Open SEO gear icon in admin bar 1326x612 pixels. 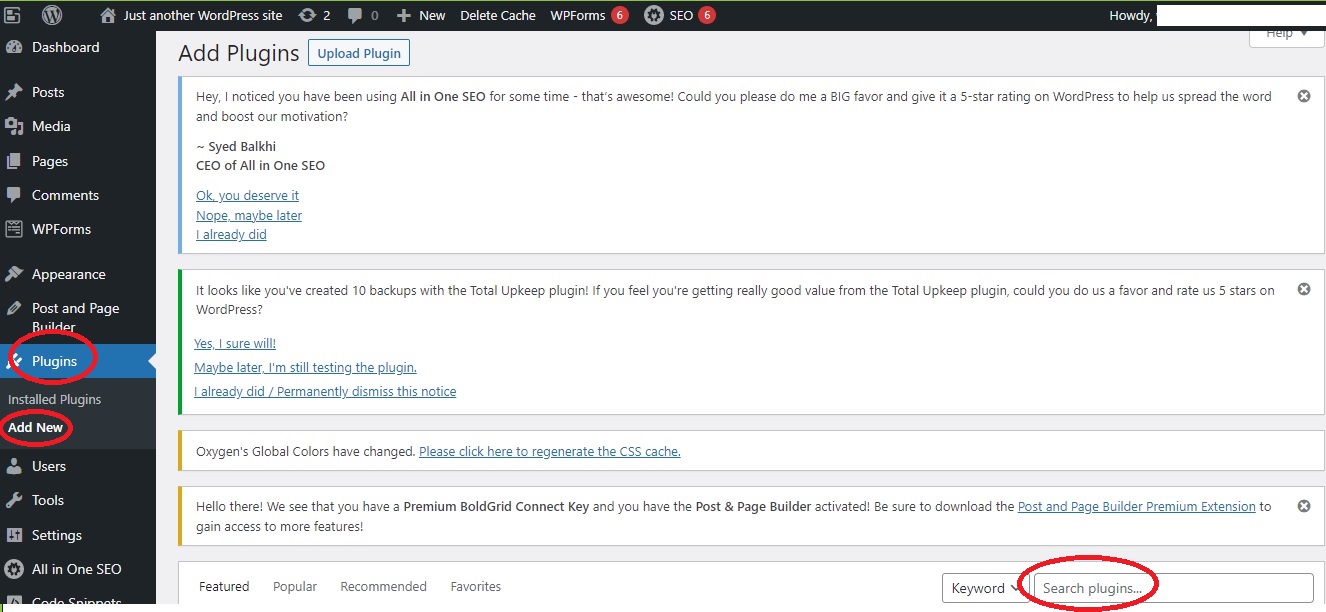[653, 15]
